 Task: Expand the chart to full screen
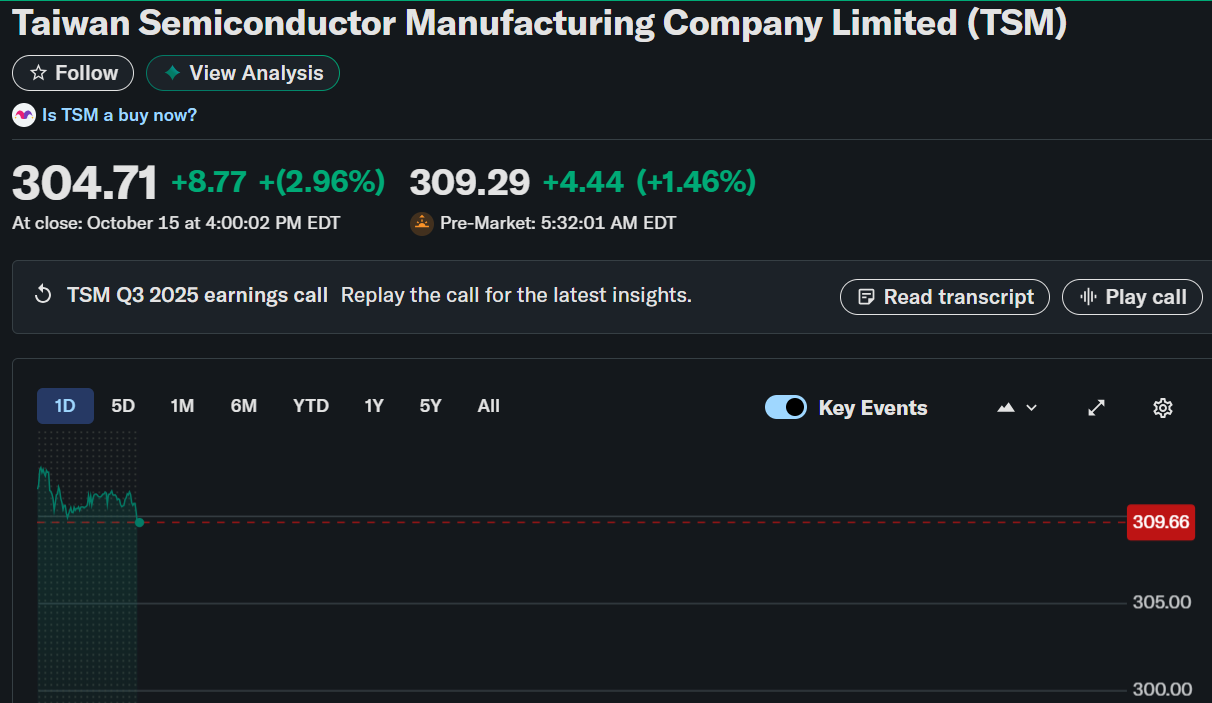coord(1097,407)
